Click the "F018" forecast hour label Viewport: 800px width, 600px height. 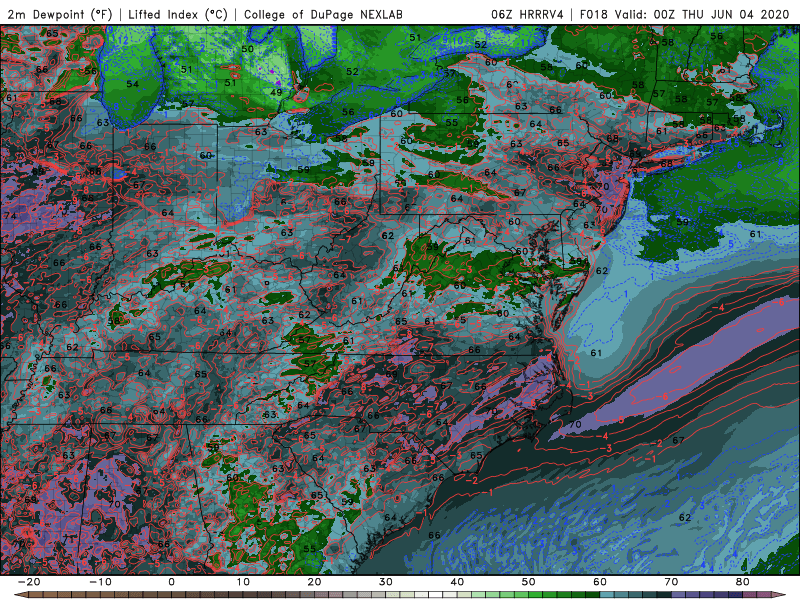(594, 14)
